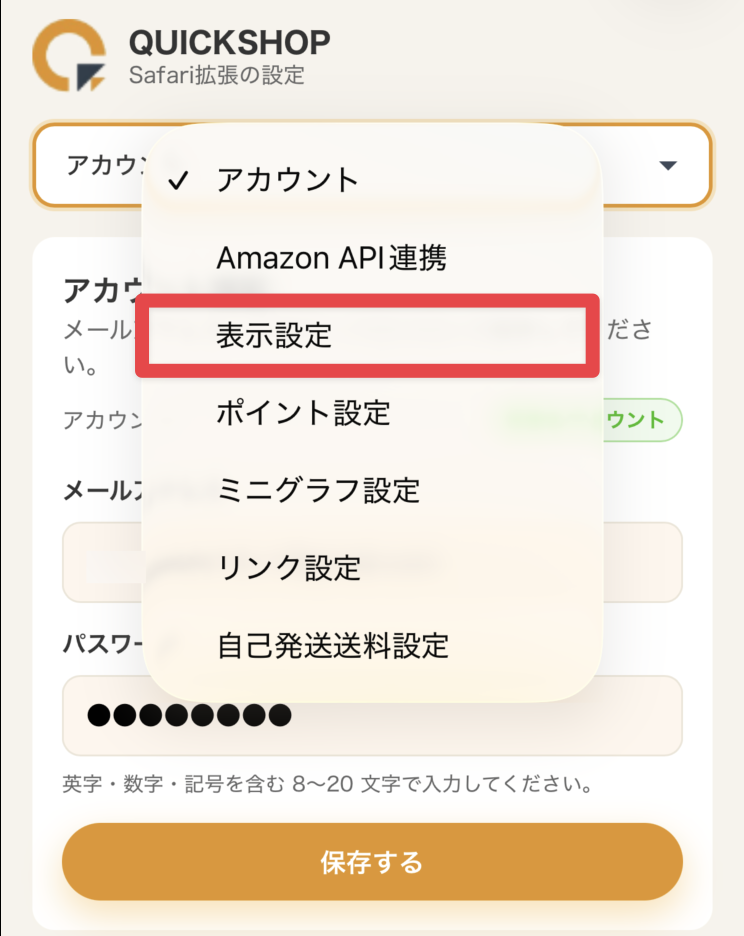Switch to ミニグラフ設定 section
The image size is (744, 936).
[318, 491]
